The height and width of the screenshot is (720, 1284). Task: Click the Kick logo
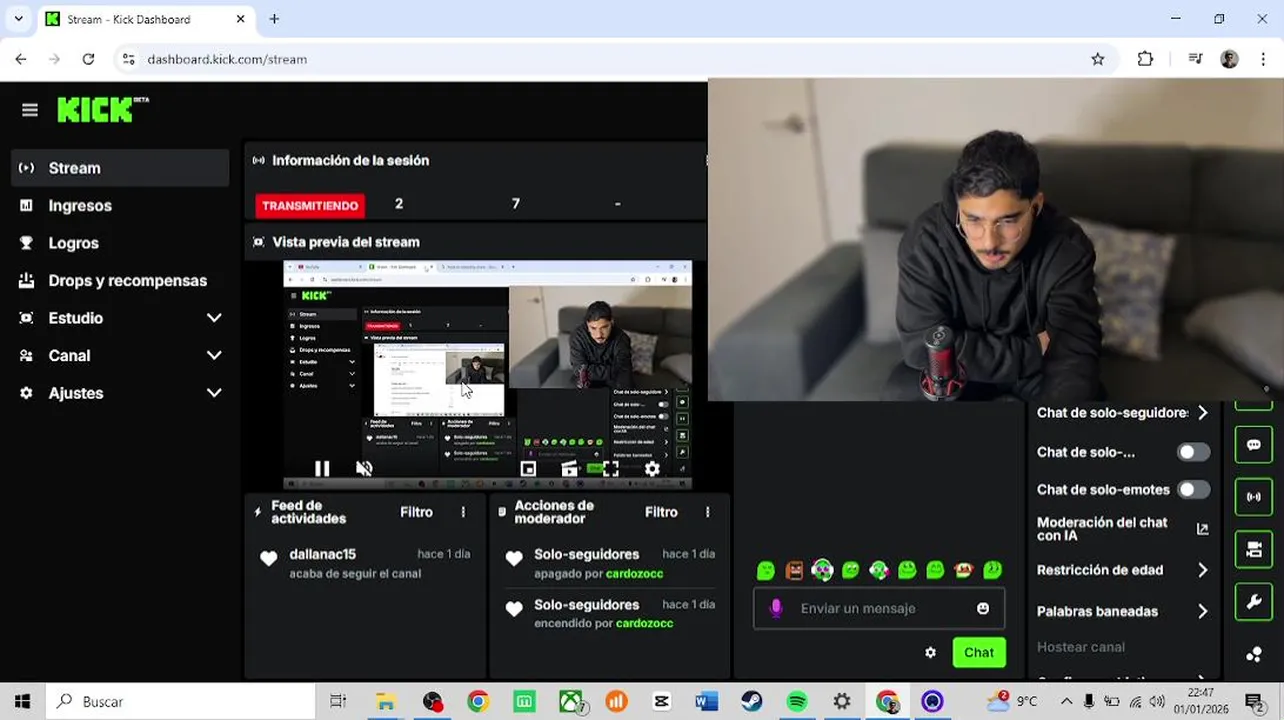pyautogui.click(x=103, y=109)
